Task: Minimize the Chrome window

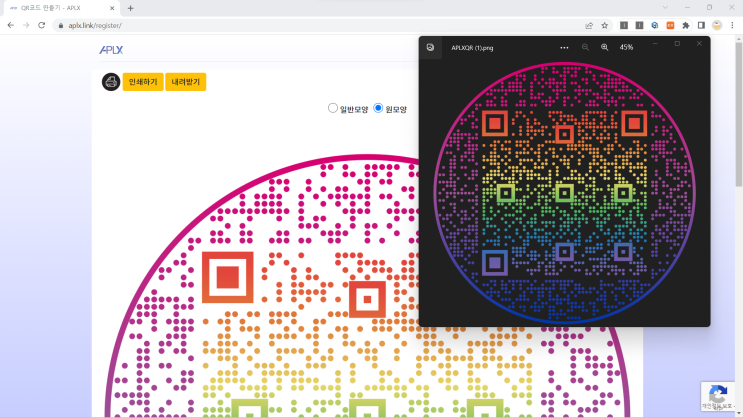Action: point(687,8)
